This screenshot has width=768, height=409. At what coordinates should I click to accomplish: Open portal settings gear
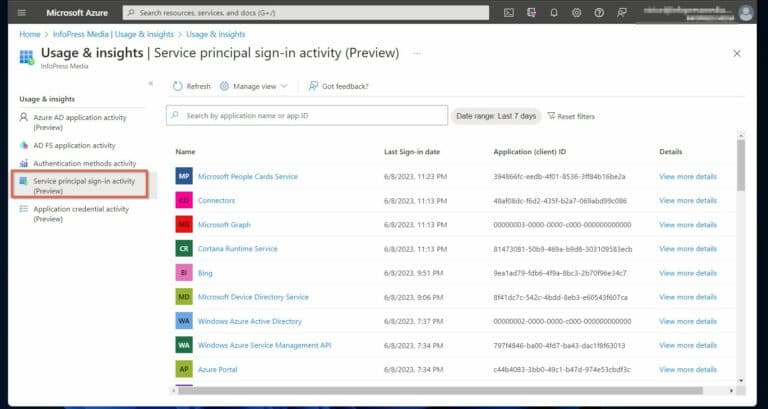pyautogui.click(x=576, y=13)
